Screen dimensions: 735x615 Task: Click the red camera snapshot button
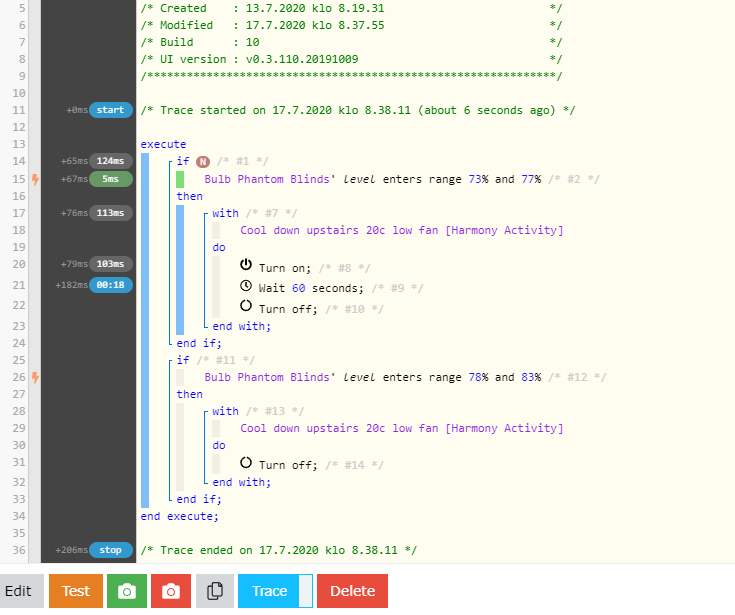click(x=171, y=591)
